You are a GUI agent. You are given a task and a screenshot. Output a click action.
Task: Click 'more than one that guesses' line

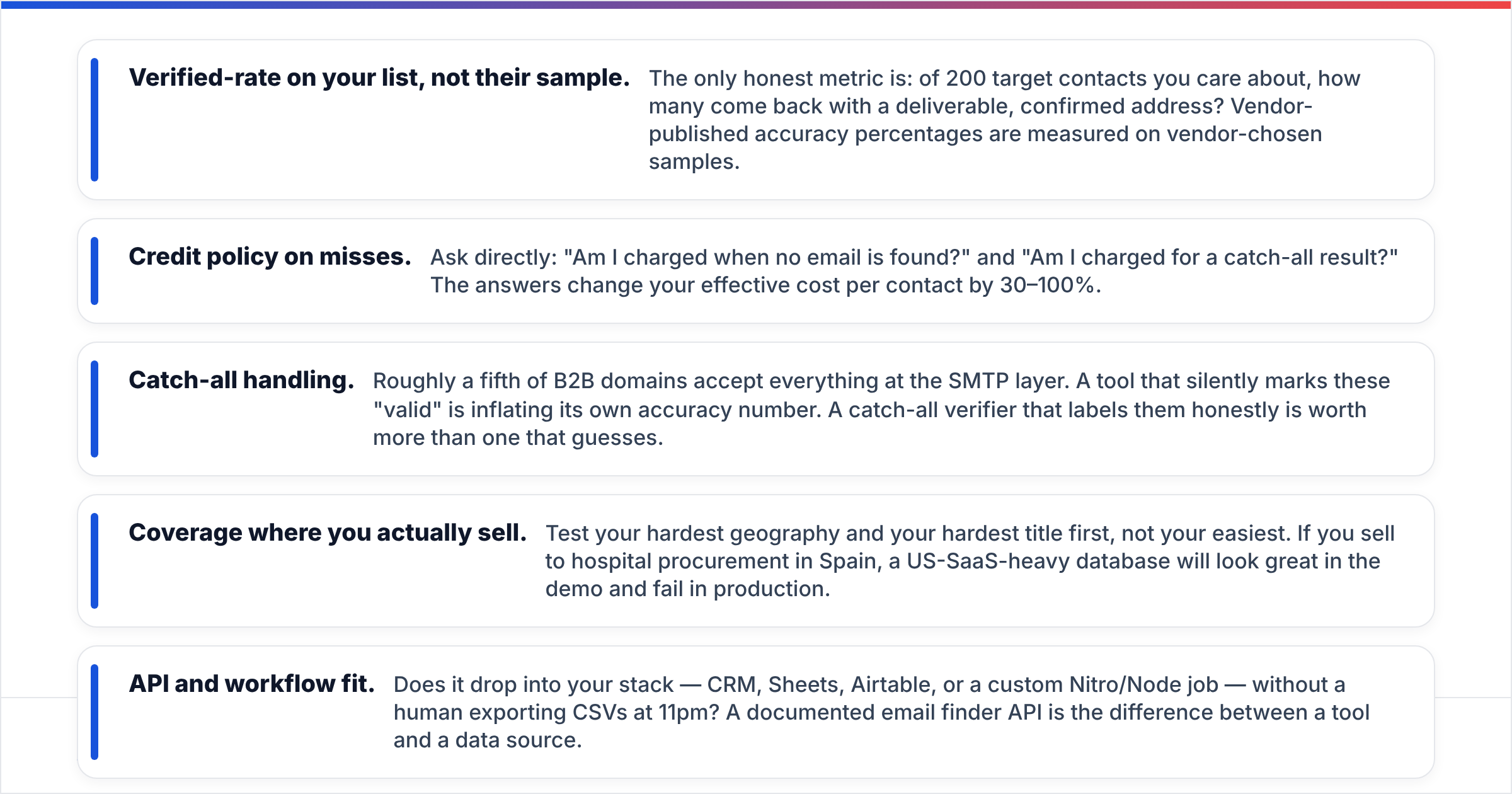pyautogui.click(x=518, y=437)
